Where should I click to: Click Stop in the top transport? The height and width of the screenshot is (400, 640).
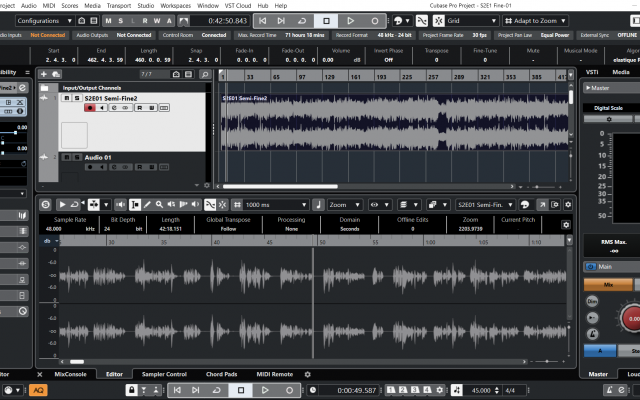click(326, 21)
